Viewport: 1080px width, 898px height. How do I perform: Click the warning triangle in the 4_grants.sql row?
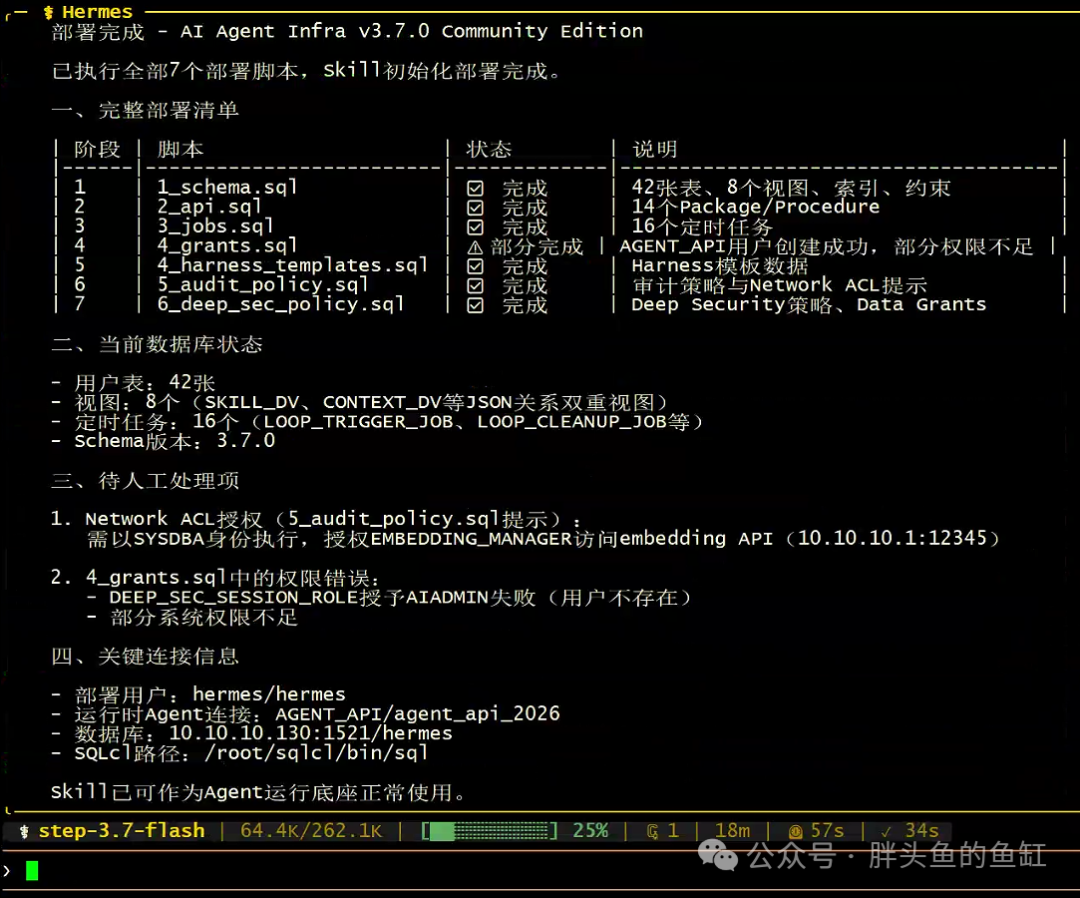coord(475,247)
